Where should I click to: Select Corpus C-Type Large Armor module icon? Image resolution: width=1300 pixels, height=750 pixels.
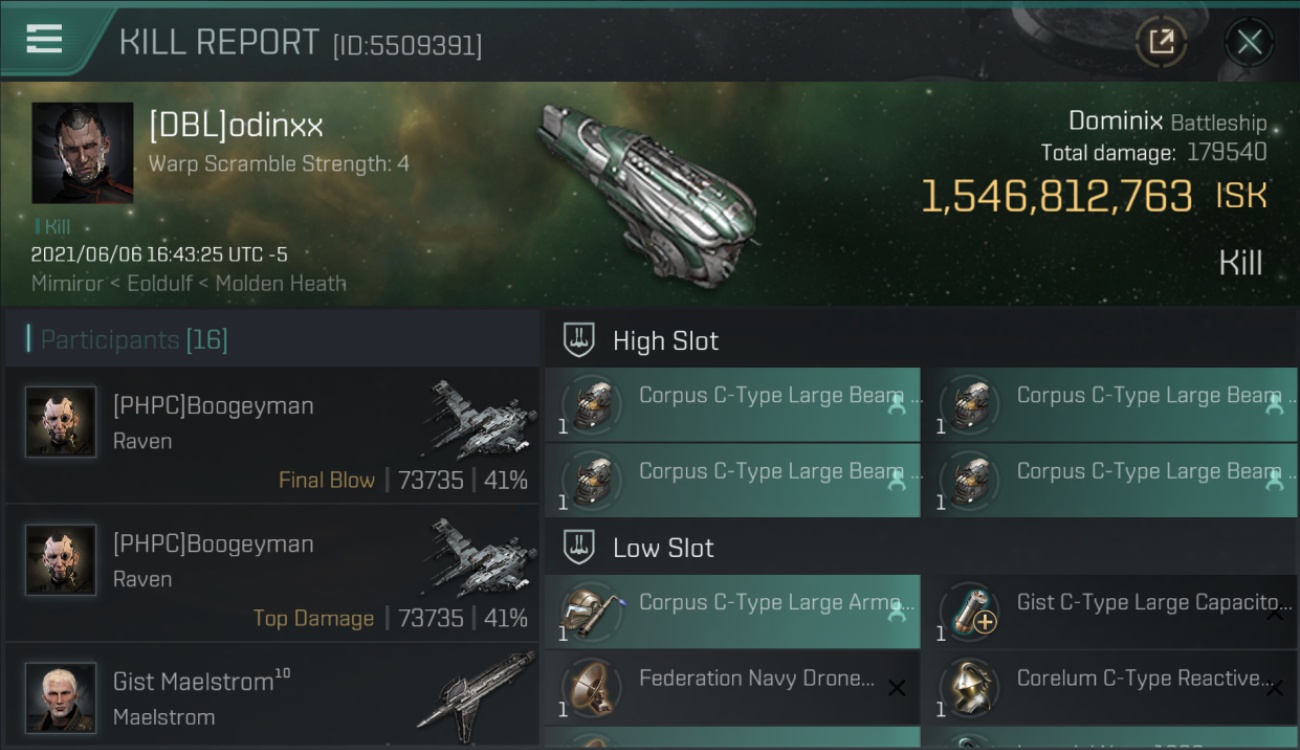click(592, 610)
